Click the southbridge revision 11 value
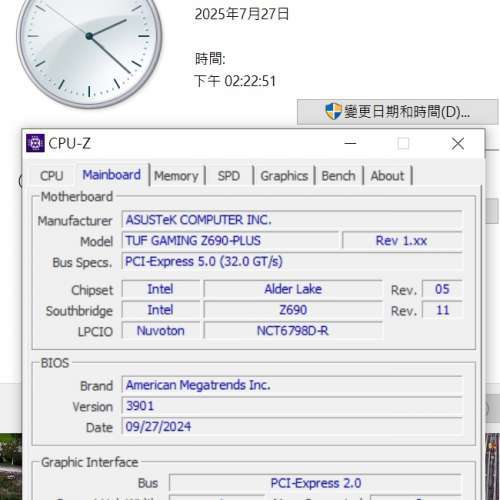This screenshot has width=500, height=500. tap(442, 310)
